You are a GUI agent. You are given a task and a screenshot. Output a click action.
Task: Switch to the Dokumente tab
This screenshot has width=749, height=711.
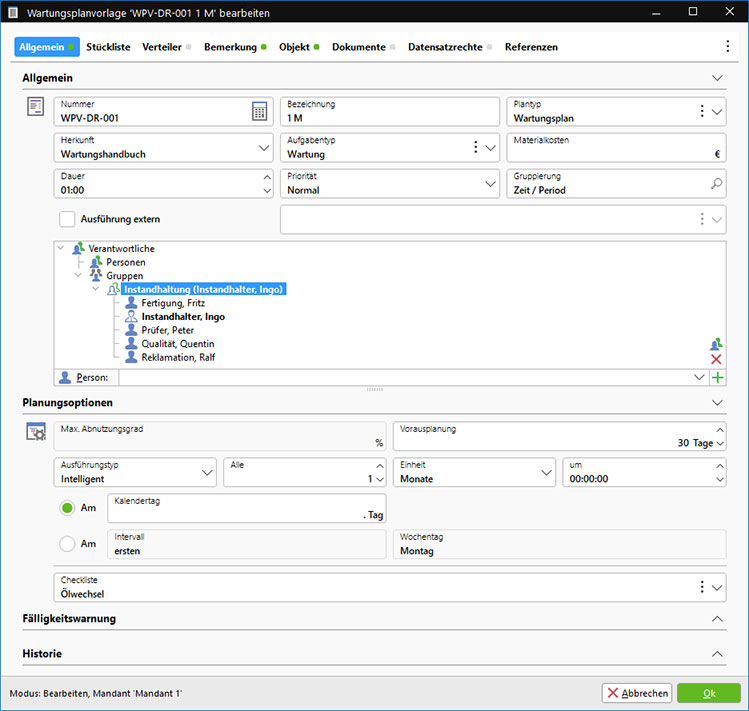click(x=358, y=47)
